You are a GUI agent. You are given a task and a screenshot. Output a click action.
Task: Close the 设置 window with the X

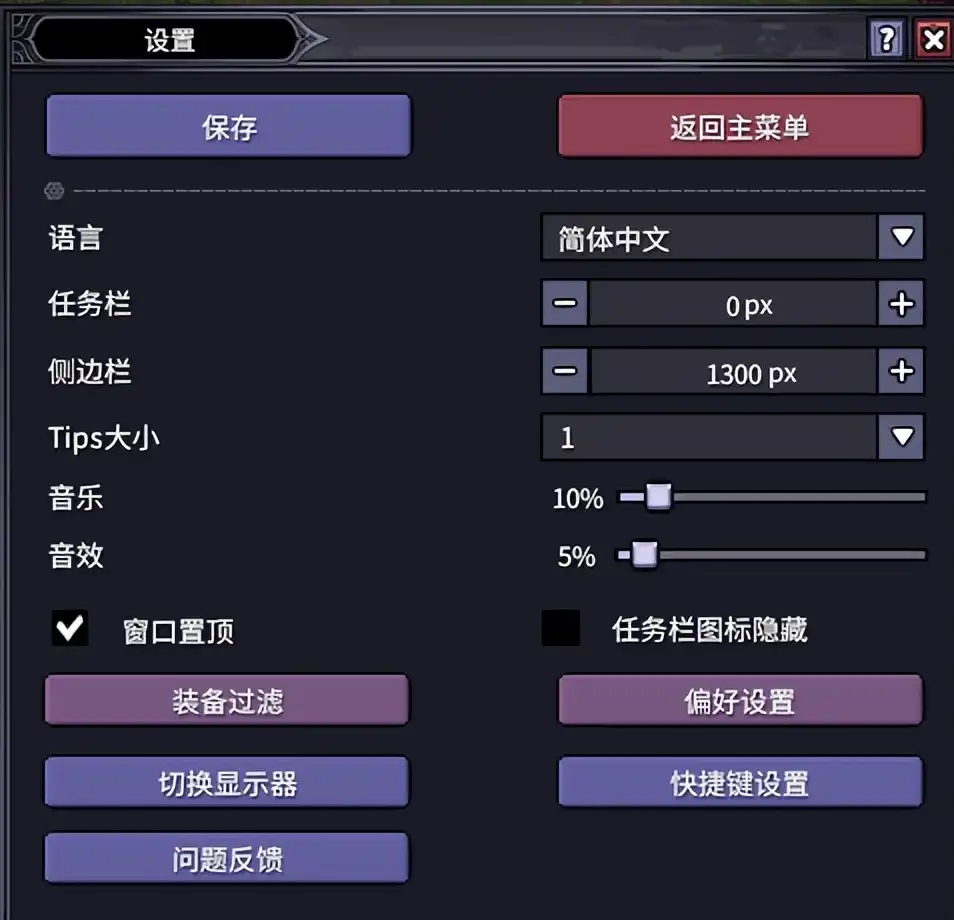click(933, 40)
